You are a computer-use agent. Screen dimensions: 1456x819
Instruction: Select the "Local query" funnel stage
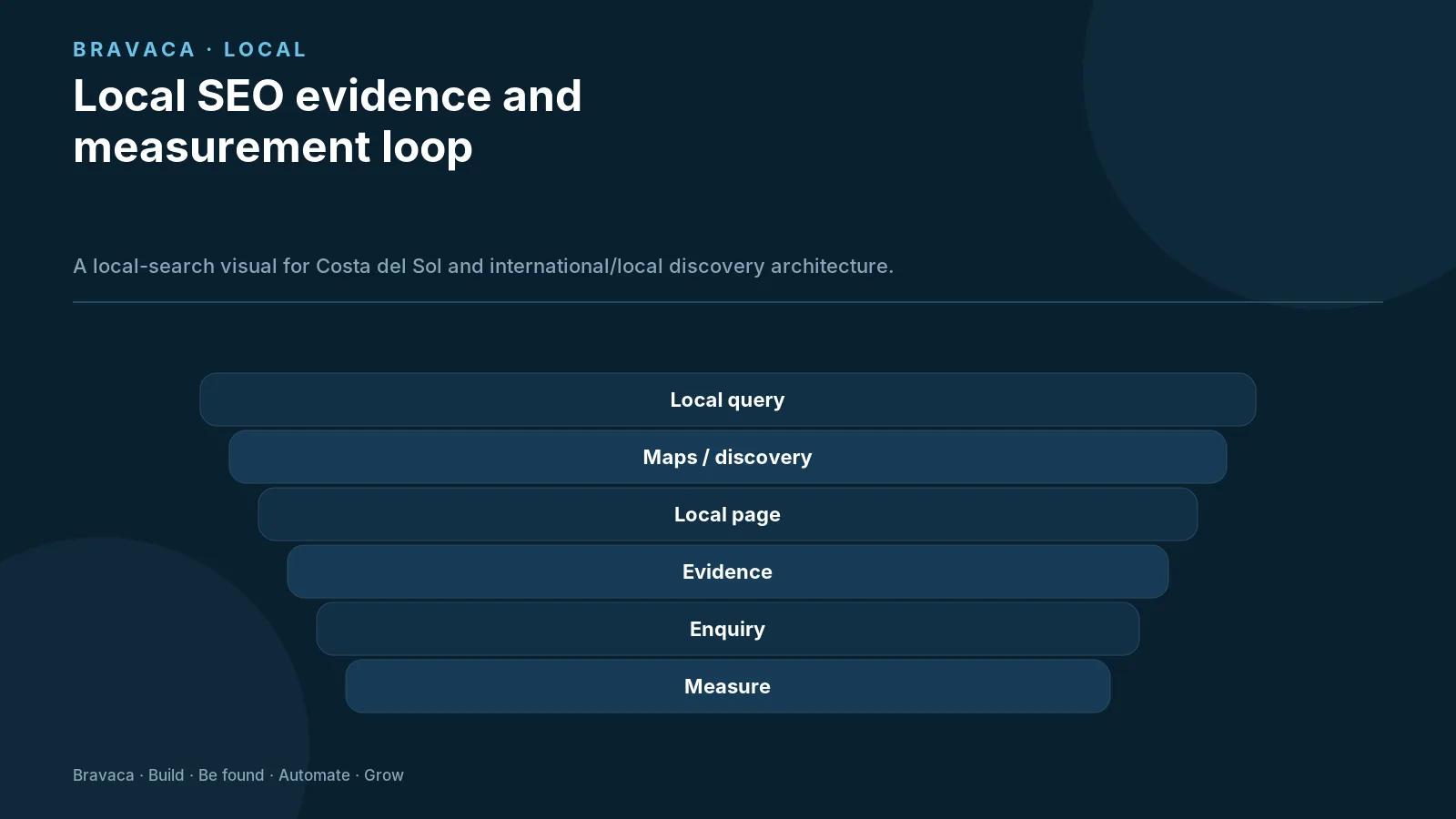pos(728,399)
